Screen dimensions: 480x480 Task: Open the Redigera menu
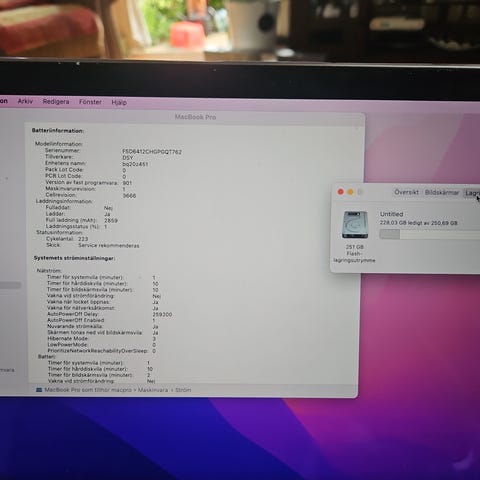tap(56, 101)
